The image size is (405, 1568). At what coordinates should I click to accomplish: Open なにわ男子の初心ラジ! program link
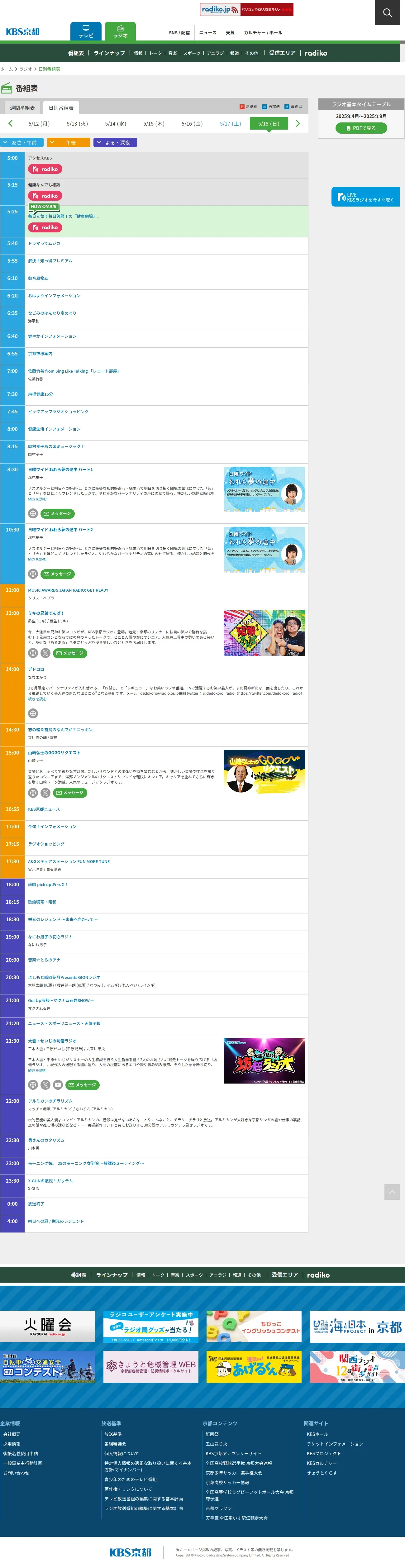click(x=50, y=937)
